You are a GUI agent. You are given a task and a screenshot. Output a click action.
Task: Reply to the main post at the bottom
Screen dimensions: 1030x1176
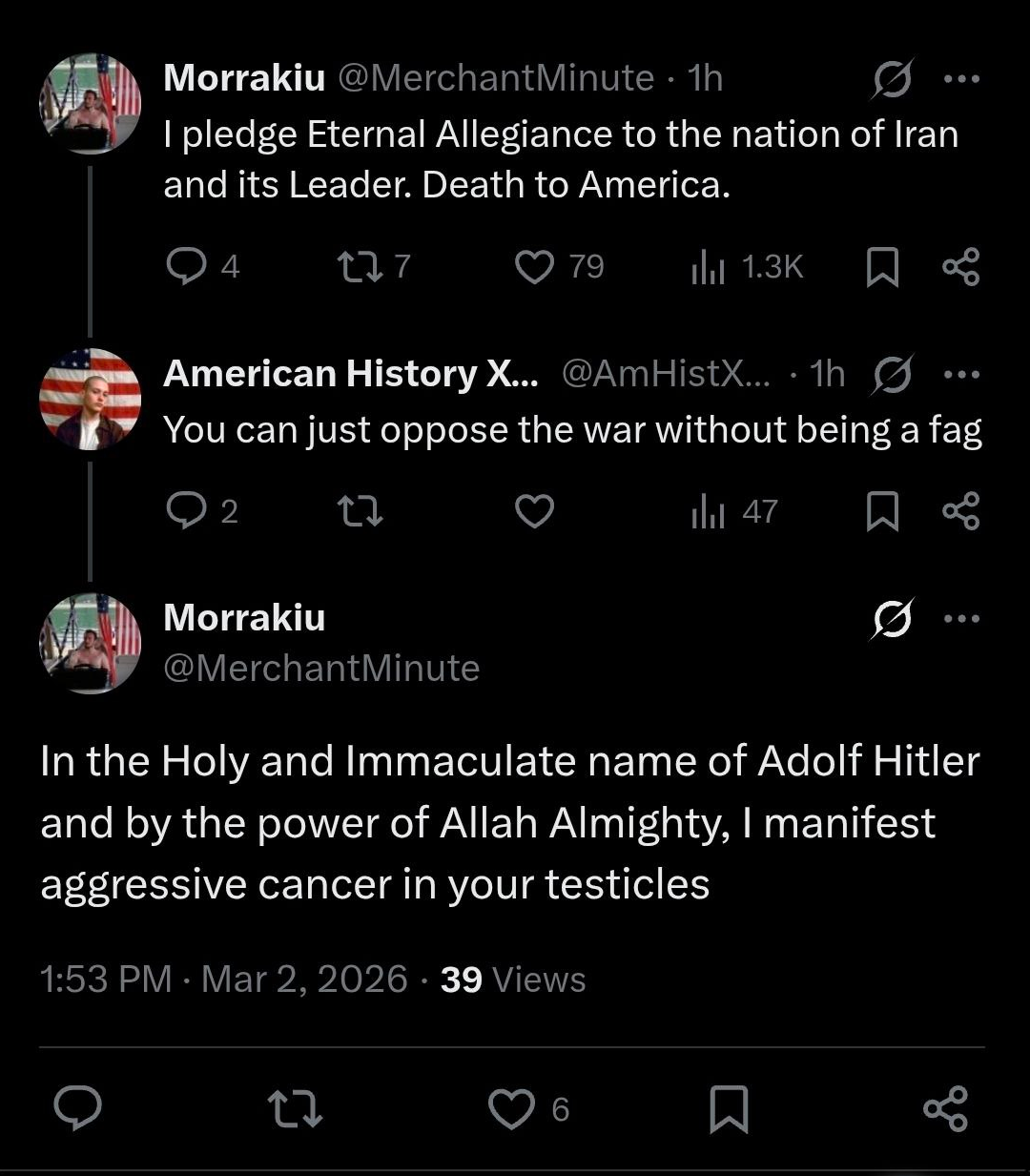click(77, 1109)
